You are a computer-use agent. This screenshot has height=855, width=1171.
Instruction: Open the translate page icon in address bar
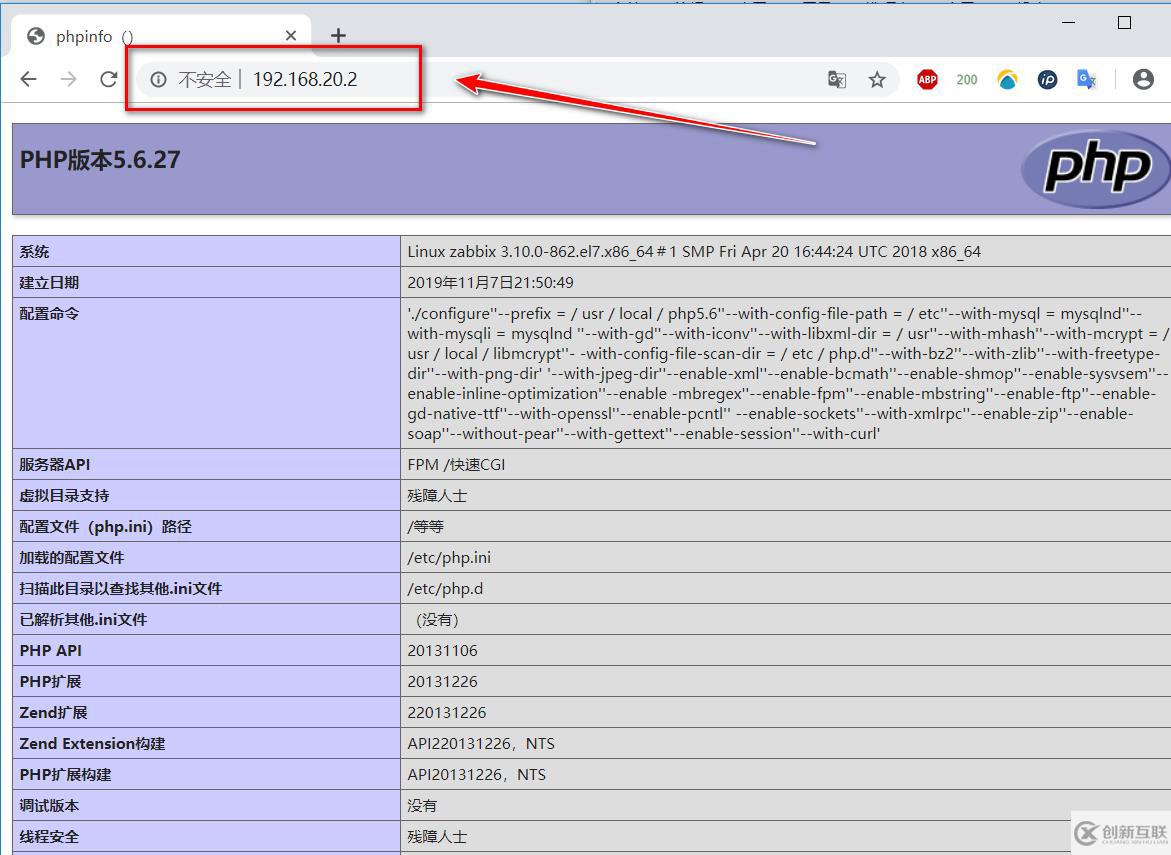pos(837,79)
